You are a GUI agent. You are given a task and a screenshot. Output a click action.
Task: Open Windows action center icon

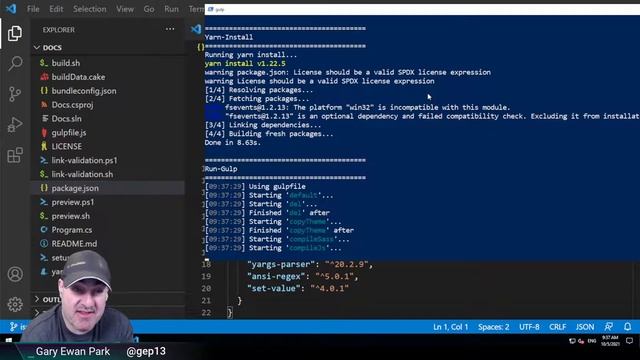(x=629, y=341)
